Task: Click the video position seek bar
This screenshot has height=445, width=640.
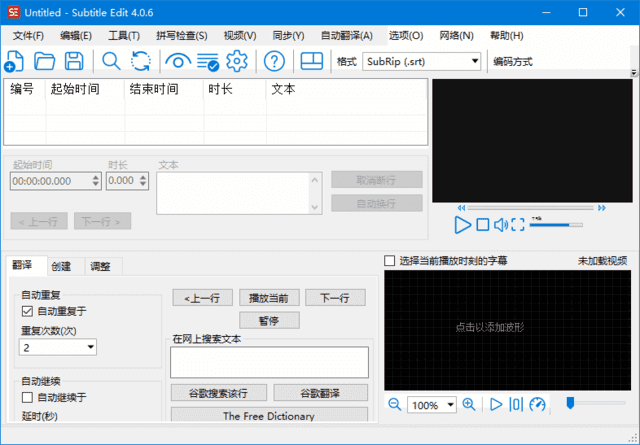Action: point(531,208)
